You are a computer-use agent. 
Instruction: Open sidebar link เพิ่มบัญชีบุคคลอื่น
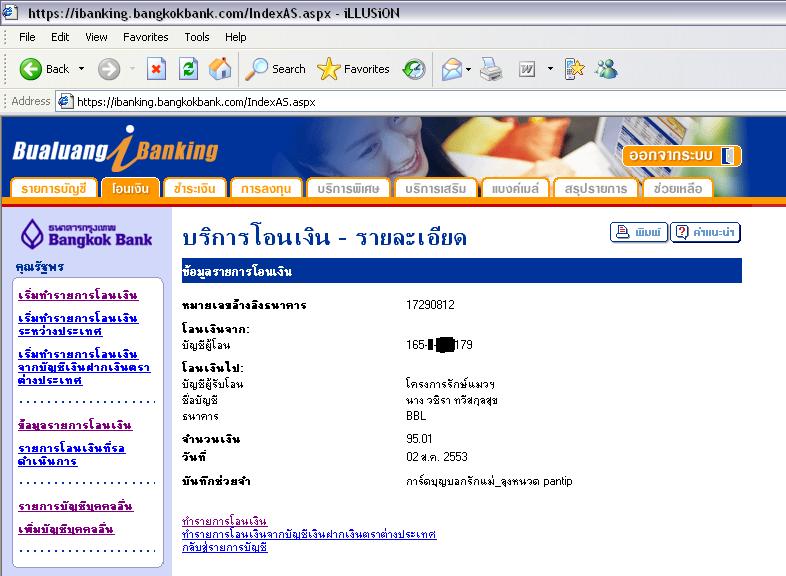66,529
